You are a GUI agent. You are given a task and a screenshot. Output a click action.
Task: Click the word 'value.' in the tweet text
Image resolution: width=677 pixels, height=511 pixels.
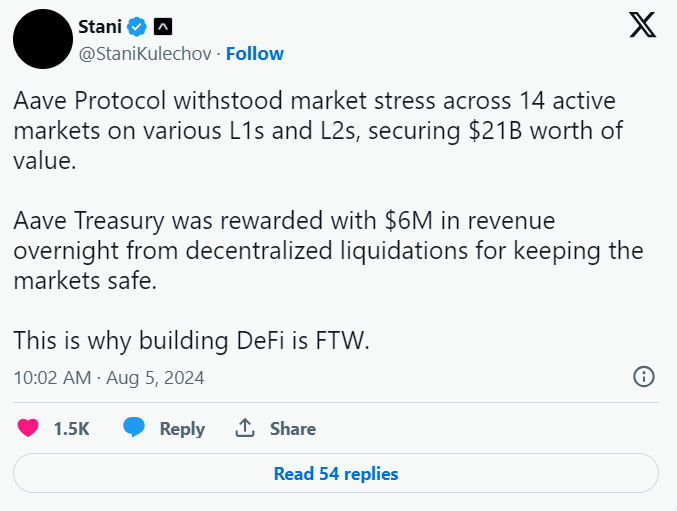45,161
